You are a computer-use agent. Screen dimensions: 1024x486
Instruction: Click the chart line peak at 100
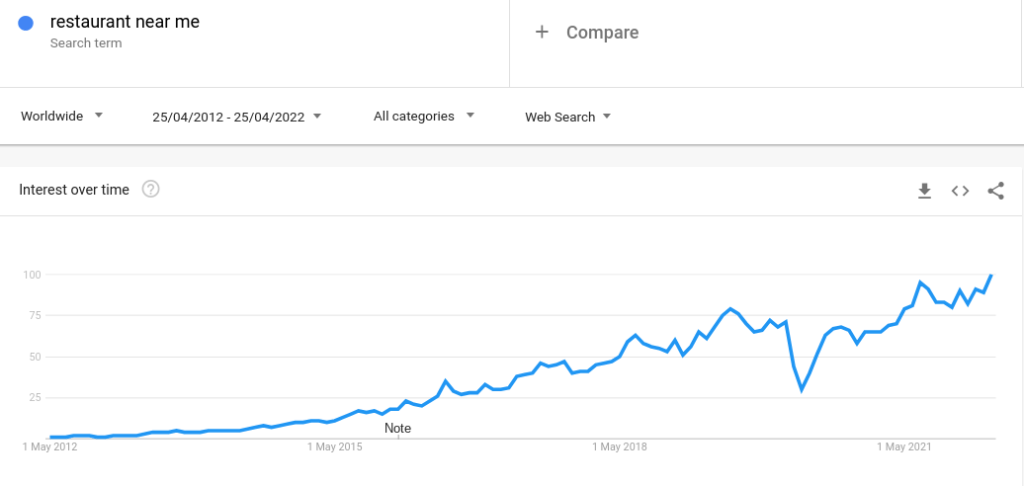(991, 275)
